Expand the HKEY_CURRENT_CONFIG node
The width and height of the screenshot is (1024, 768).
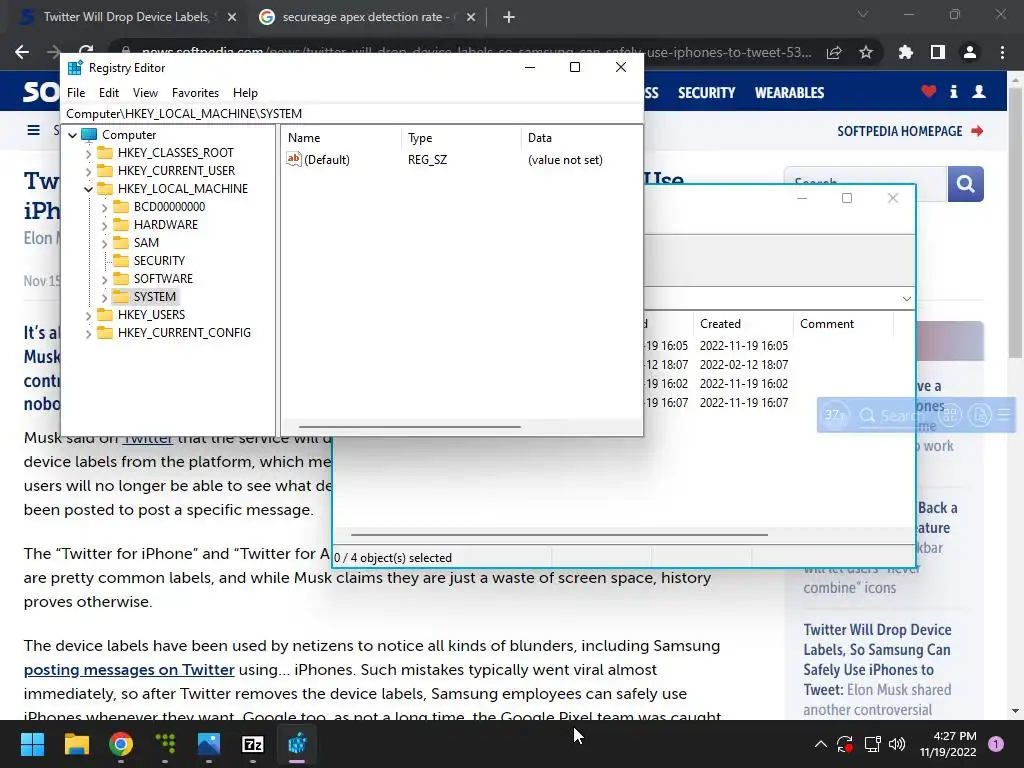coord(89,333)
